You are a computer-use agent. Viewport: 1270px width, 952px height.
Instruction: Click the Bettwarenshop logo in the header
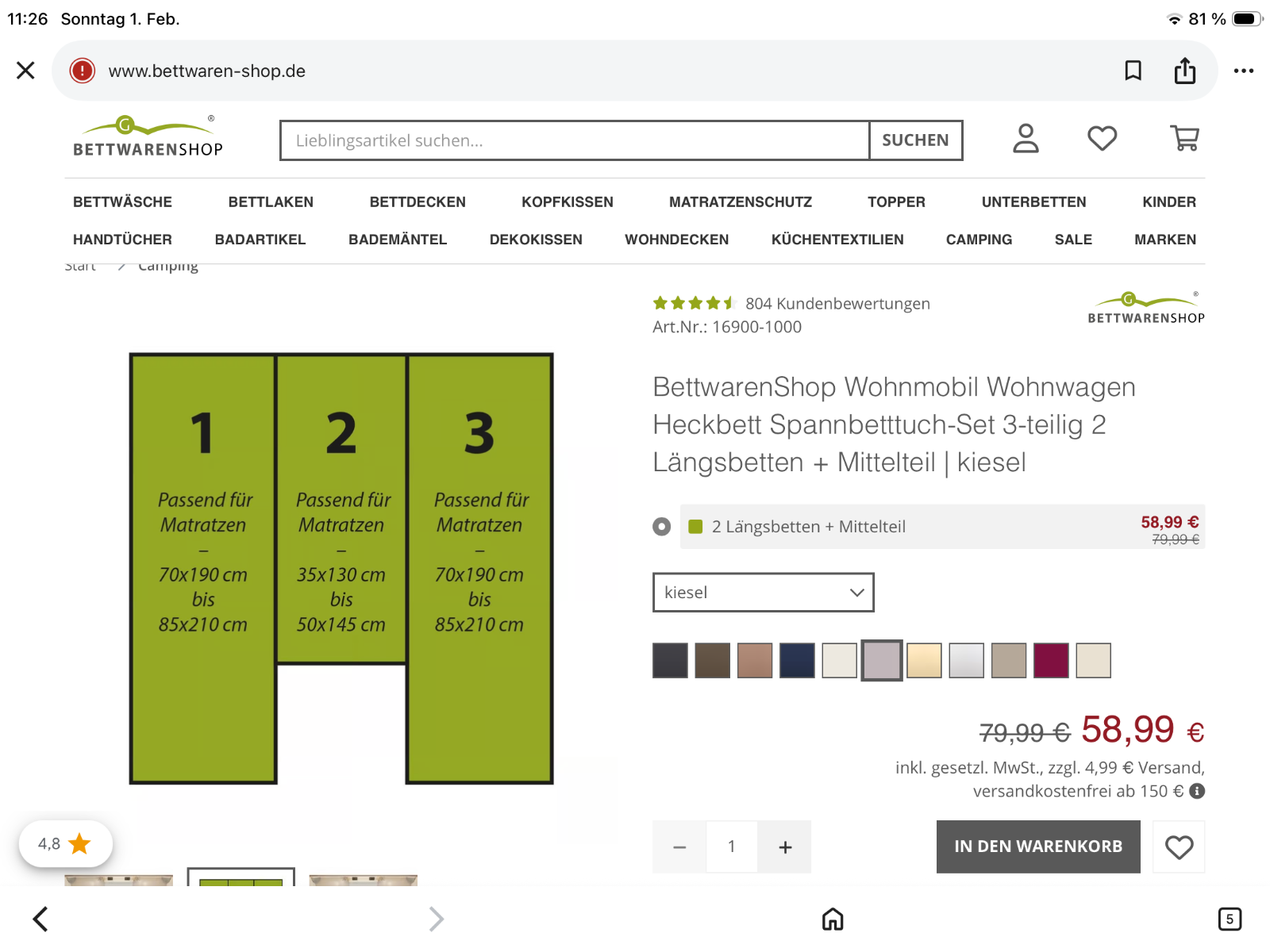coord(148,137)
